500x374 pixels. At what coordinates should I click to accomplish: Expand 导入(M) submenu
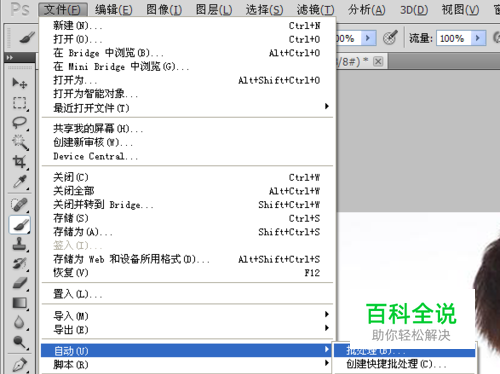click(x=187, y=315)
